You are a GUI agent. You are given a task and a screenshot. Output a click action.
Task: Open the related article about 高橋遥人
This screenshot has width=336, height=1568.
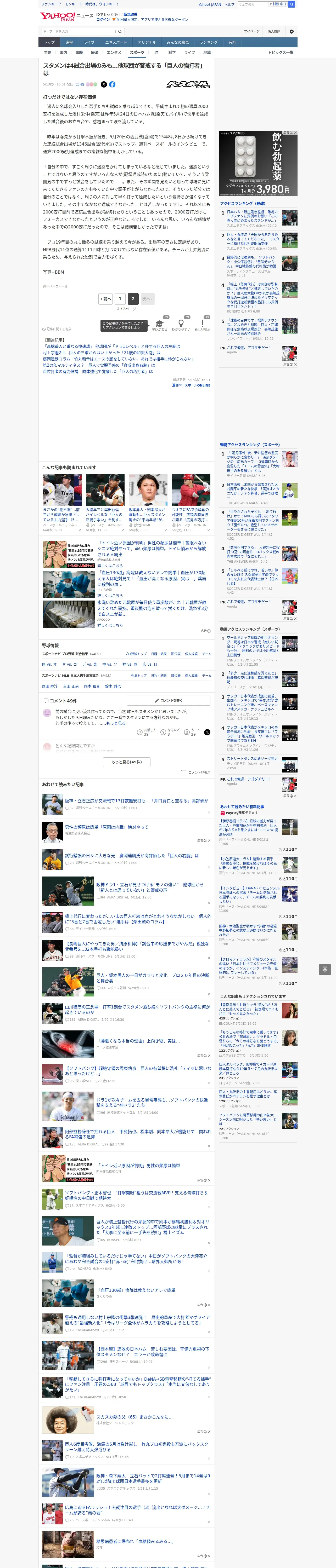click(111, 346)
